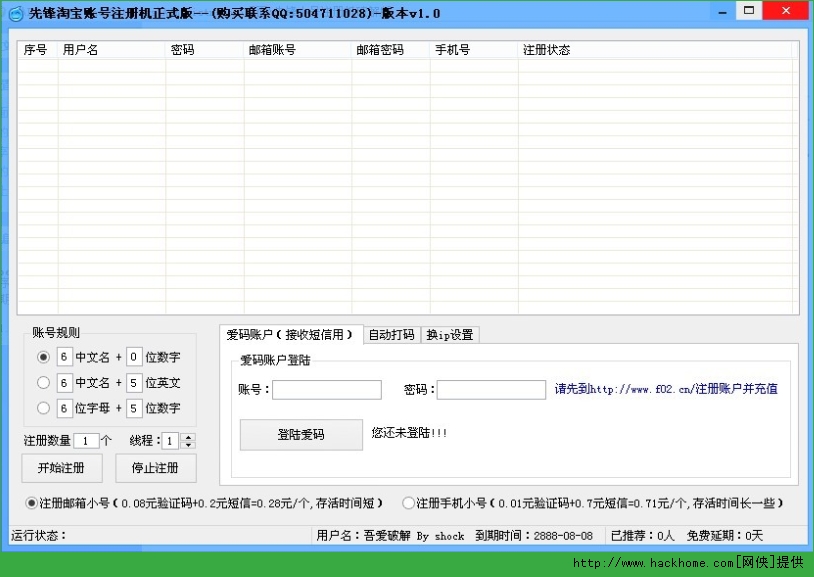
Task: Click the 运行状态 status bar label
Action: pos(39,535)
